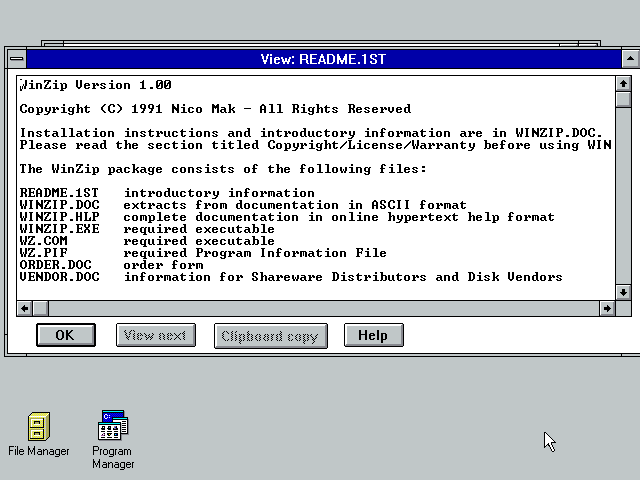Click the grayed View next button

[x=156, y=335]
